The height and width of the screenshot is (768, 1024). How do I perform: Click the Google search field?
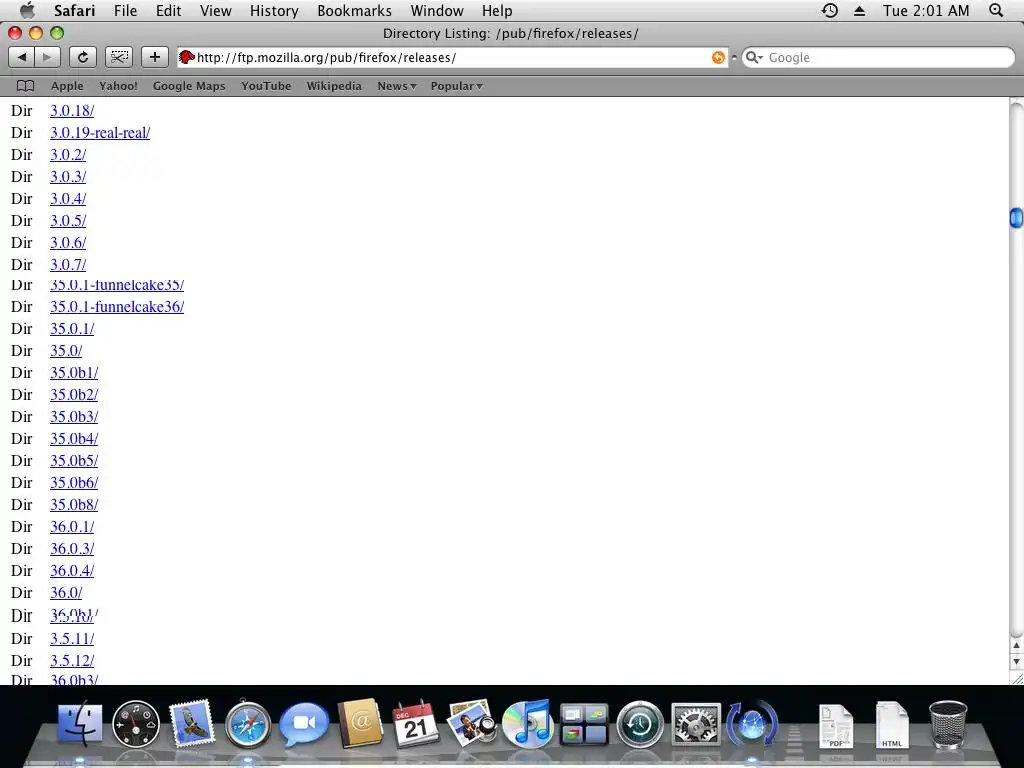pos(878,57)
